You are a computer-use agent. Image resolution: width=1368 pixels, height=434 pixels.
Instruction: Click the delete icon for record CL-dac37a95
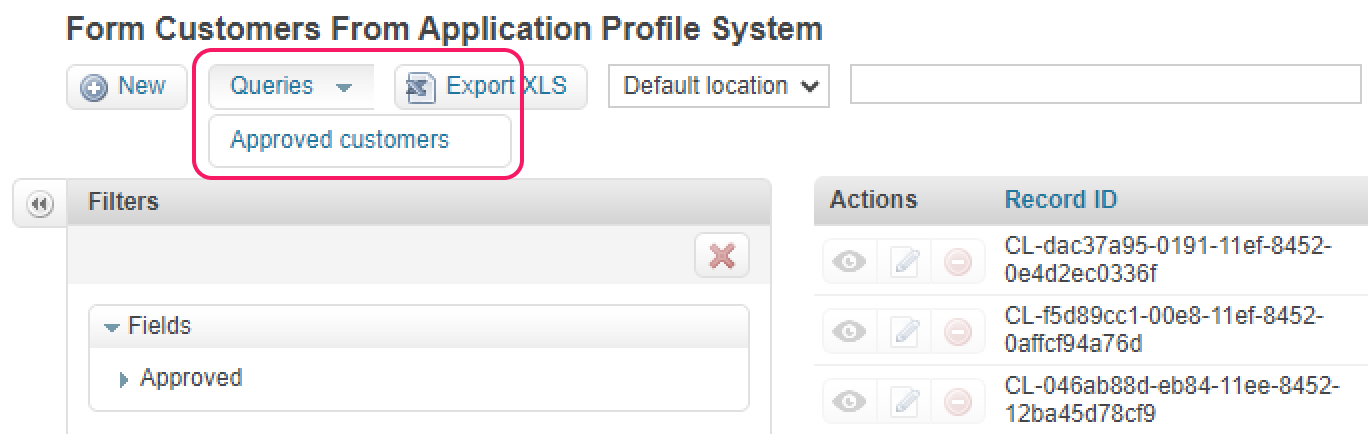tap(957, 263)
